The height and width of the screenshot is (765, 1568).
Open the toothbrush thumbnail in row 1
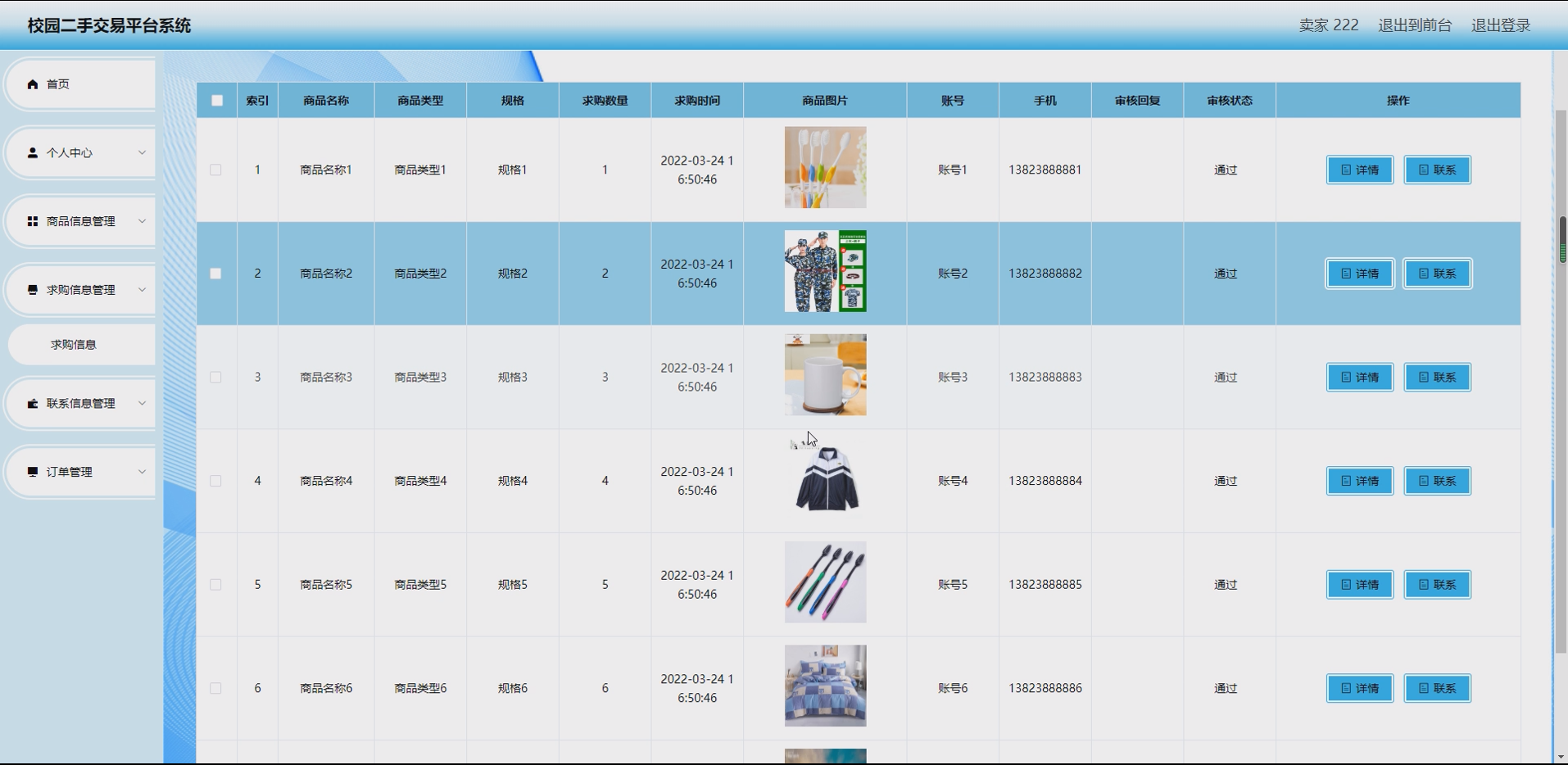click(825, 167)
